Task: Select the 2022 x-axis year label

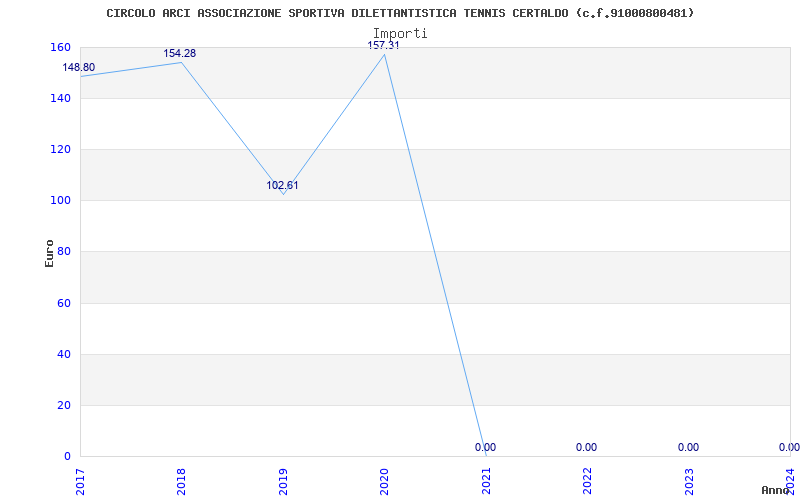Action: click(x=587, y=481)
